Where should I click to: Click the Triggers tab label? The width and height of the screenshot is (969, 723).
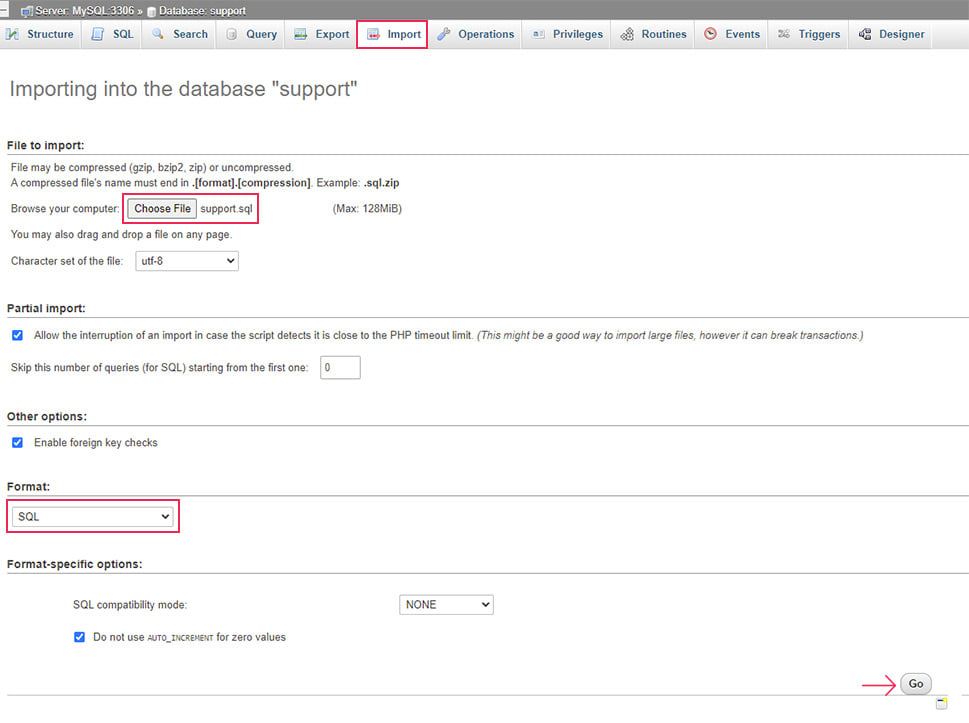pos(819,35)
